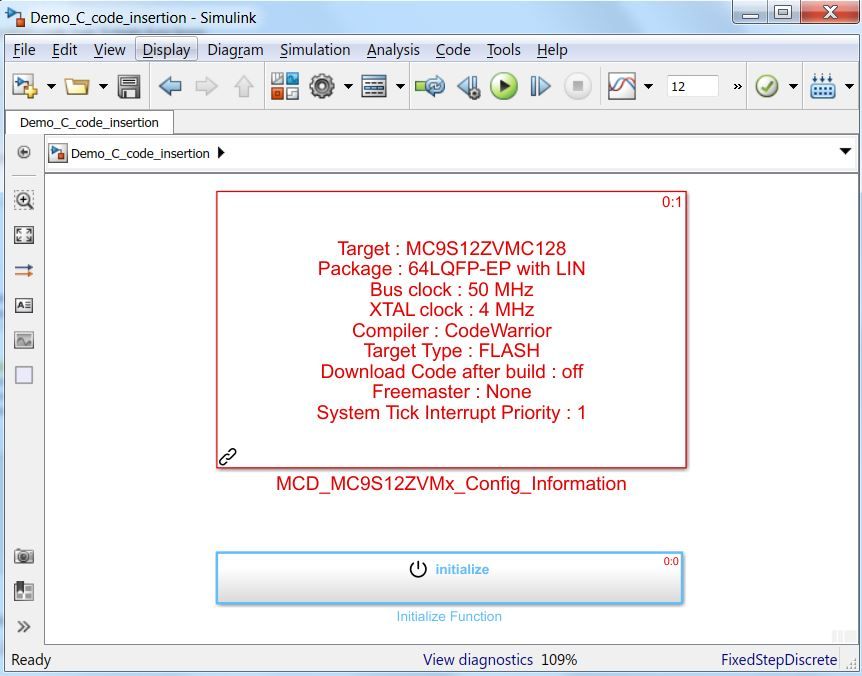The image size is (862, 676).
Task: Click the library link icon on config block
Action: point(228,457)
